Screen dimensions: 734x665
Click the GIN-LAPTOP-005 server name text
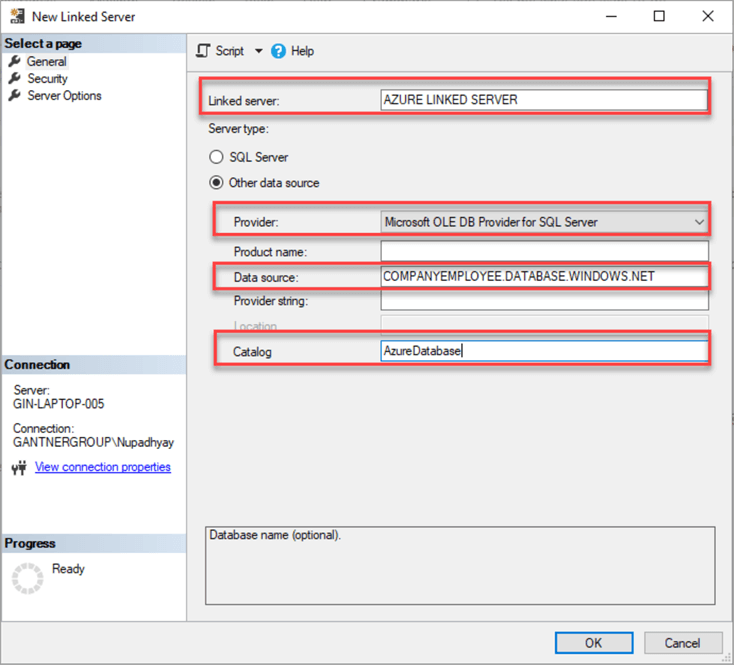(x=59, y=404)
